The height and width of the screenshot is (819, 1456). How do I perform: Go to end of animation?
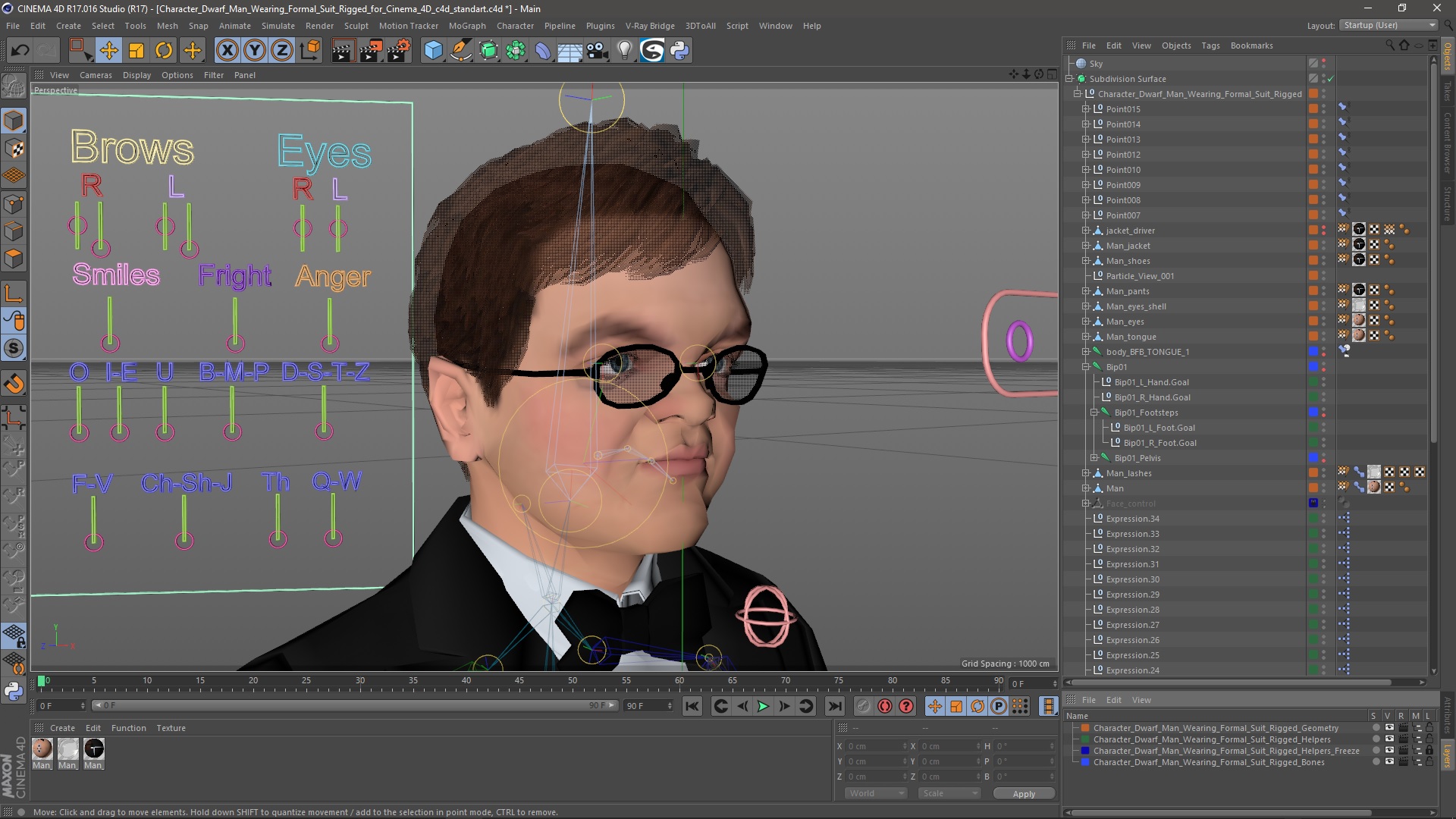click(x=834, y=706)
